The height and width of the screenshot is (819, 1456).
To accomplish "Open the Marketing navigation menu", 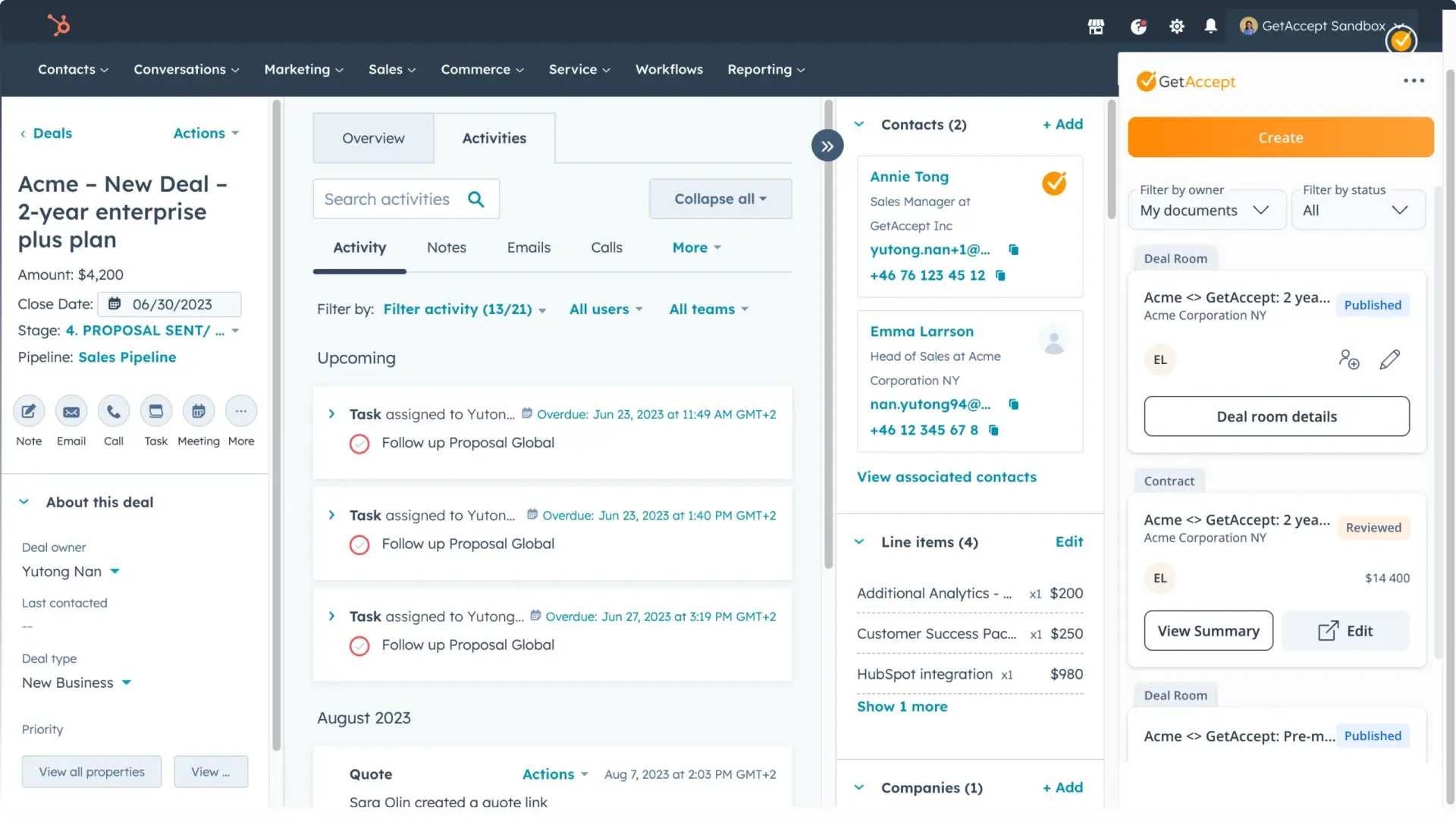I will click(x=304, y=70).
